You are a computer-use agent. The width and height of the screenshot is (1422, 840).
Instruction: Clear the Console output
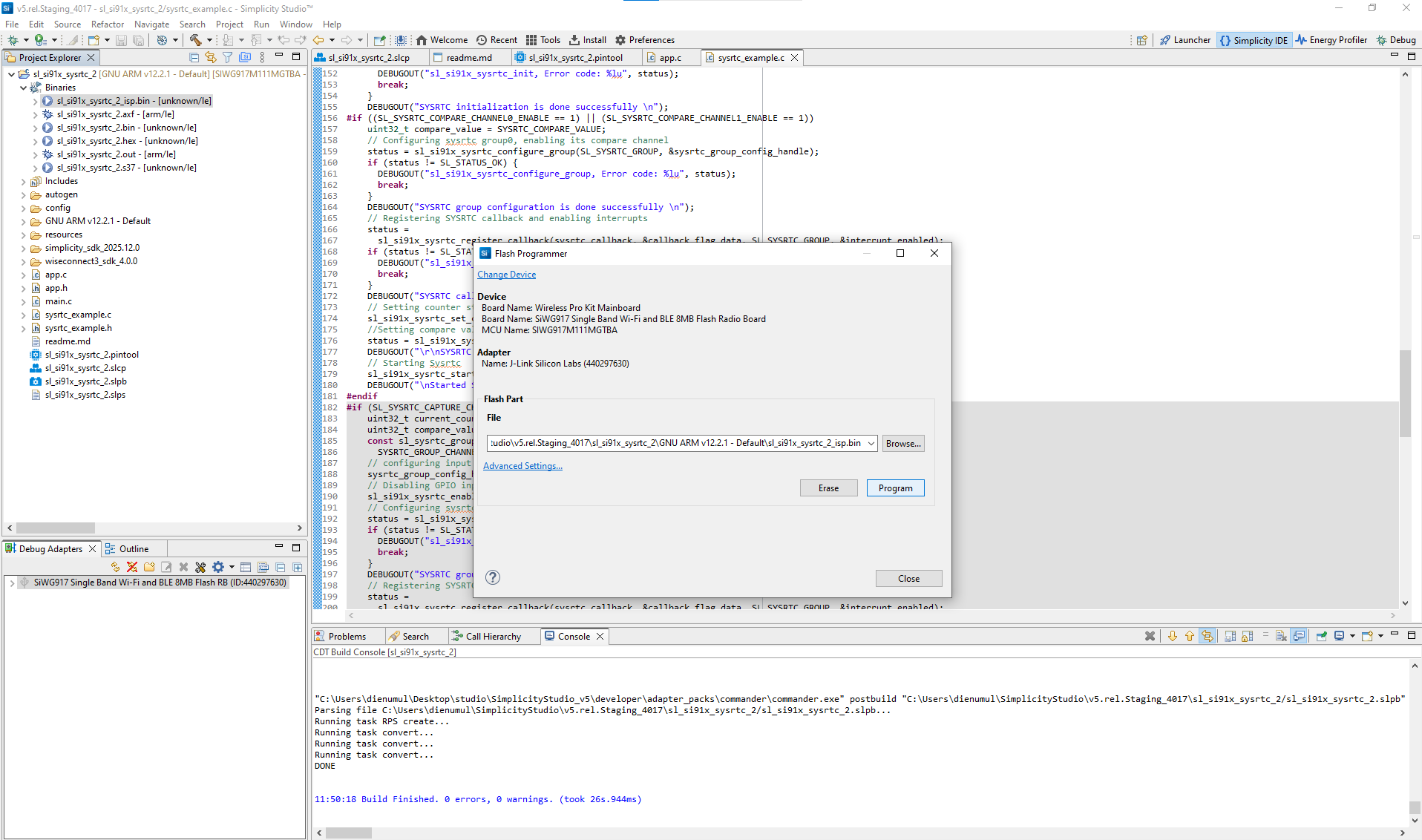(x=1150, y=636)
